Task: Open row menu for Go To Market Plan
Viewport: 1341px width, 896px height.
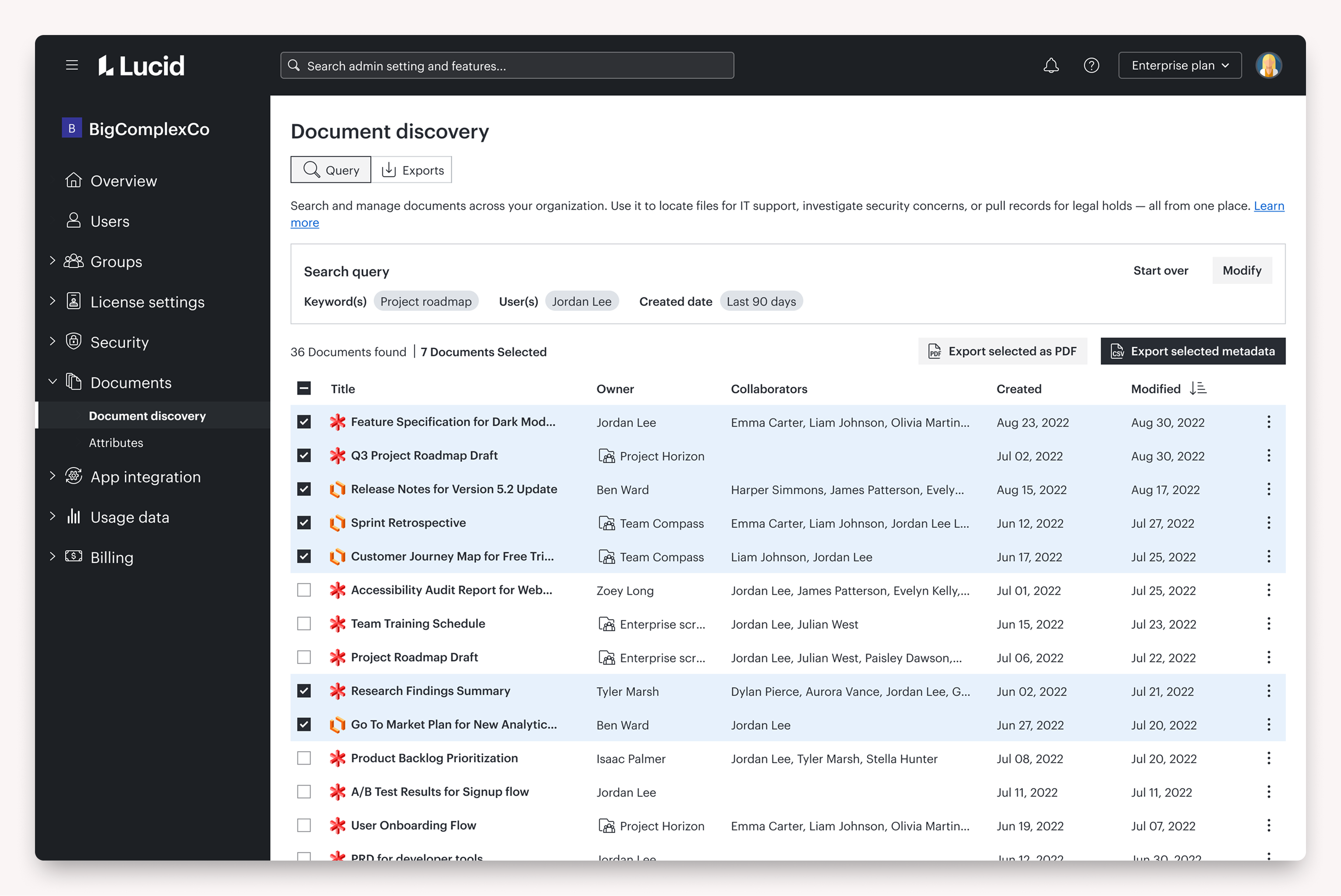Action: pos(1268,725)
